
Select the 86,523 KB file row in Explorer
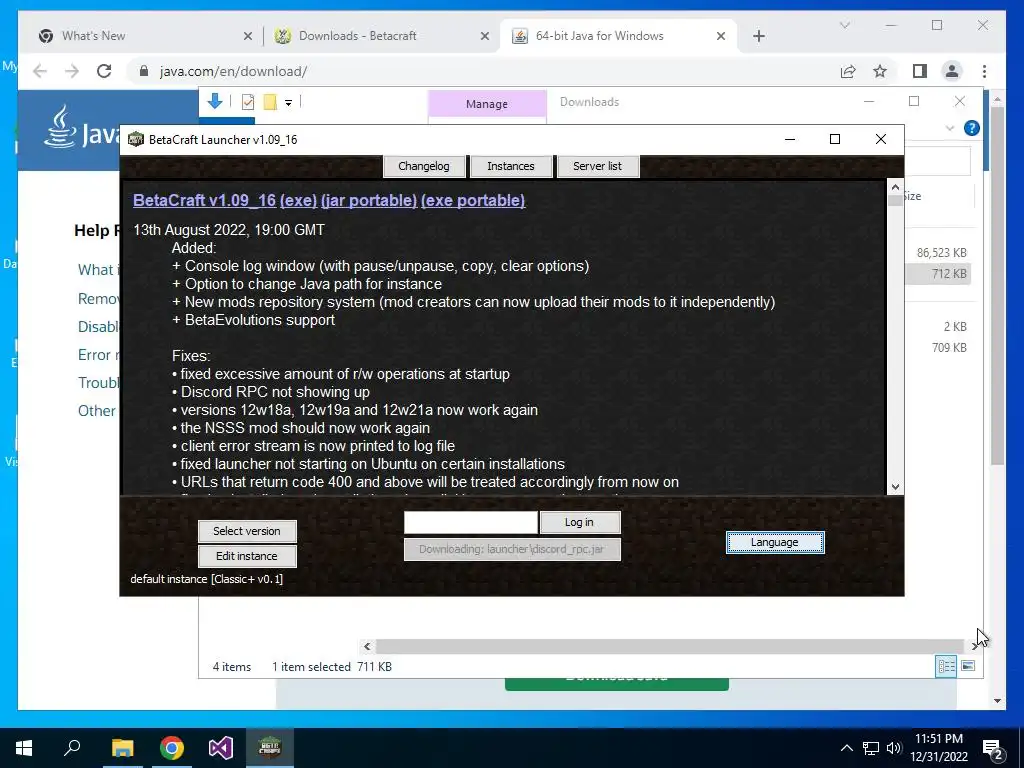point(938,253)
